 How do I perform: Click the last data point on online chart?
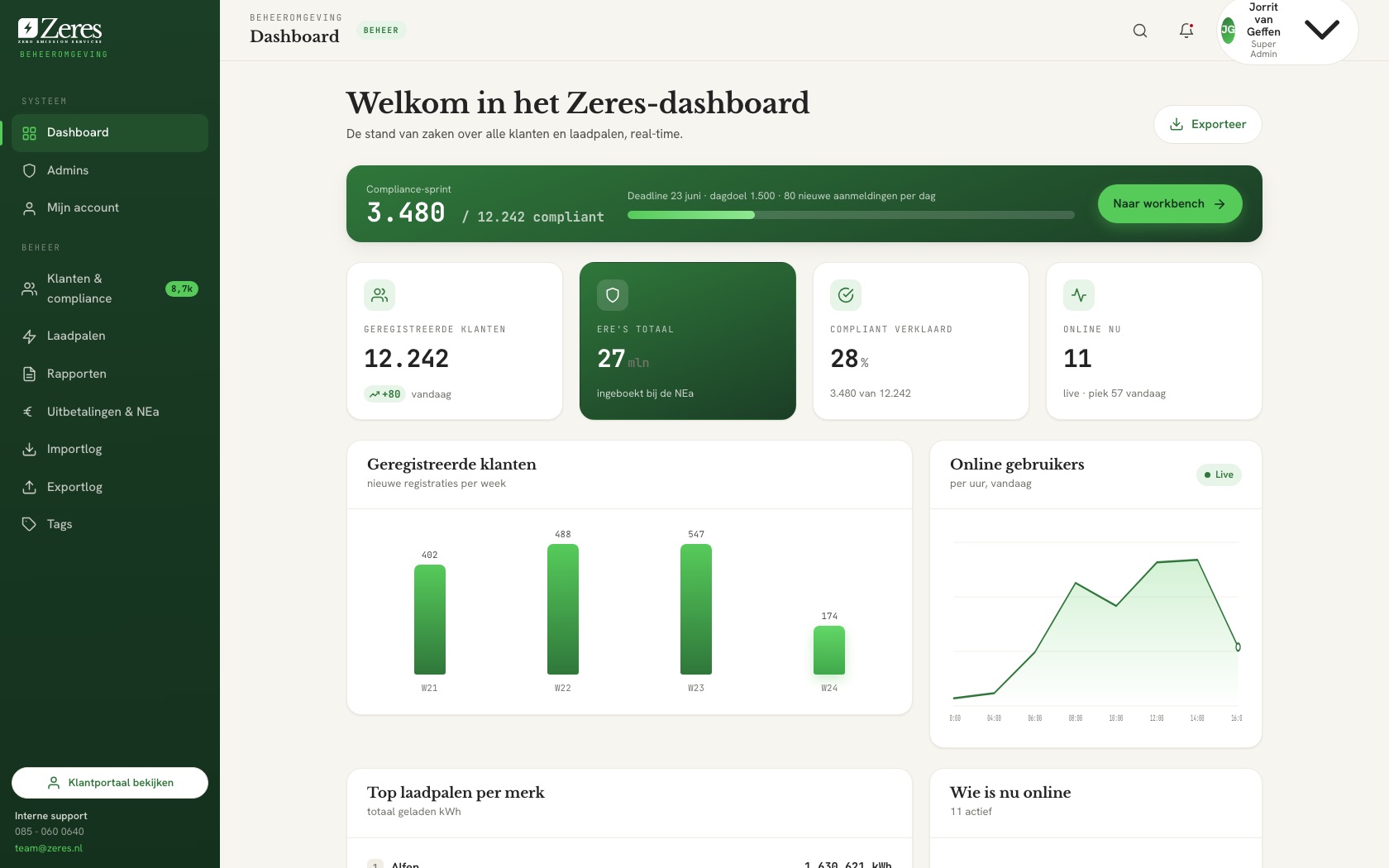1238,647
